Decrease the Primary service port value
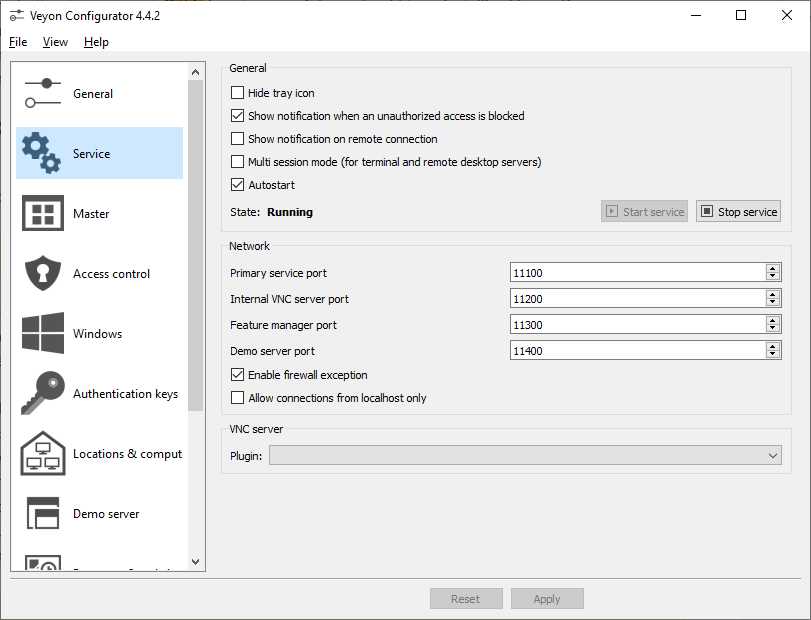811x620 pixels. pyautogui.click(x=773, y=276)
